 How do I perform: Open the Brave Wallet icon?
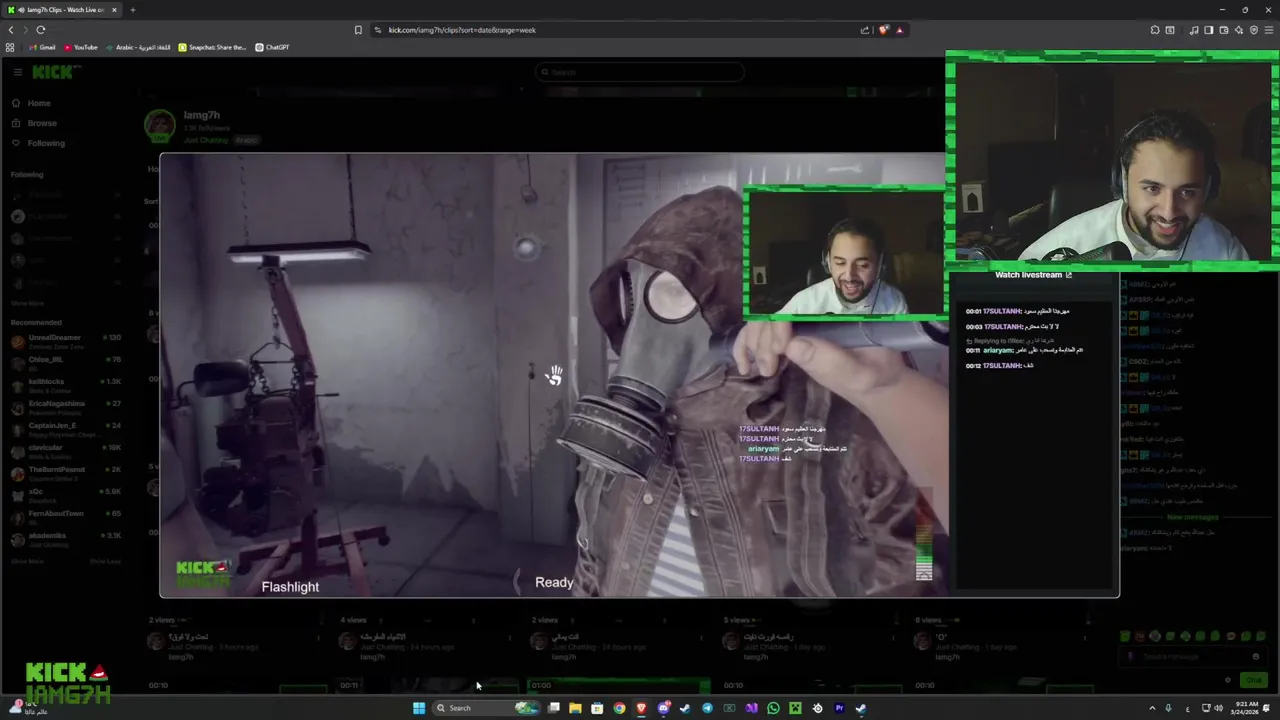tap(1224, 30)
